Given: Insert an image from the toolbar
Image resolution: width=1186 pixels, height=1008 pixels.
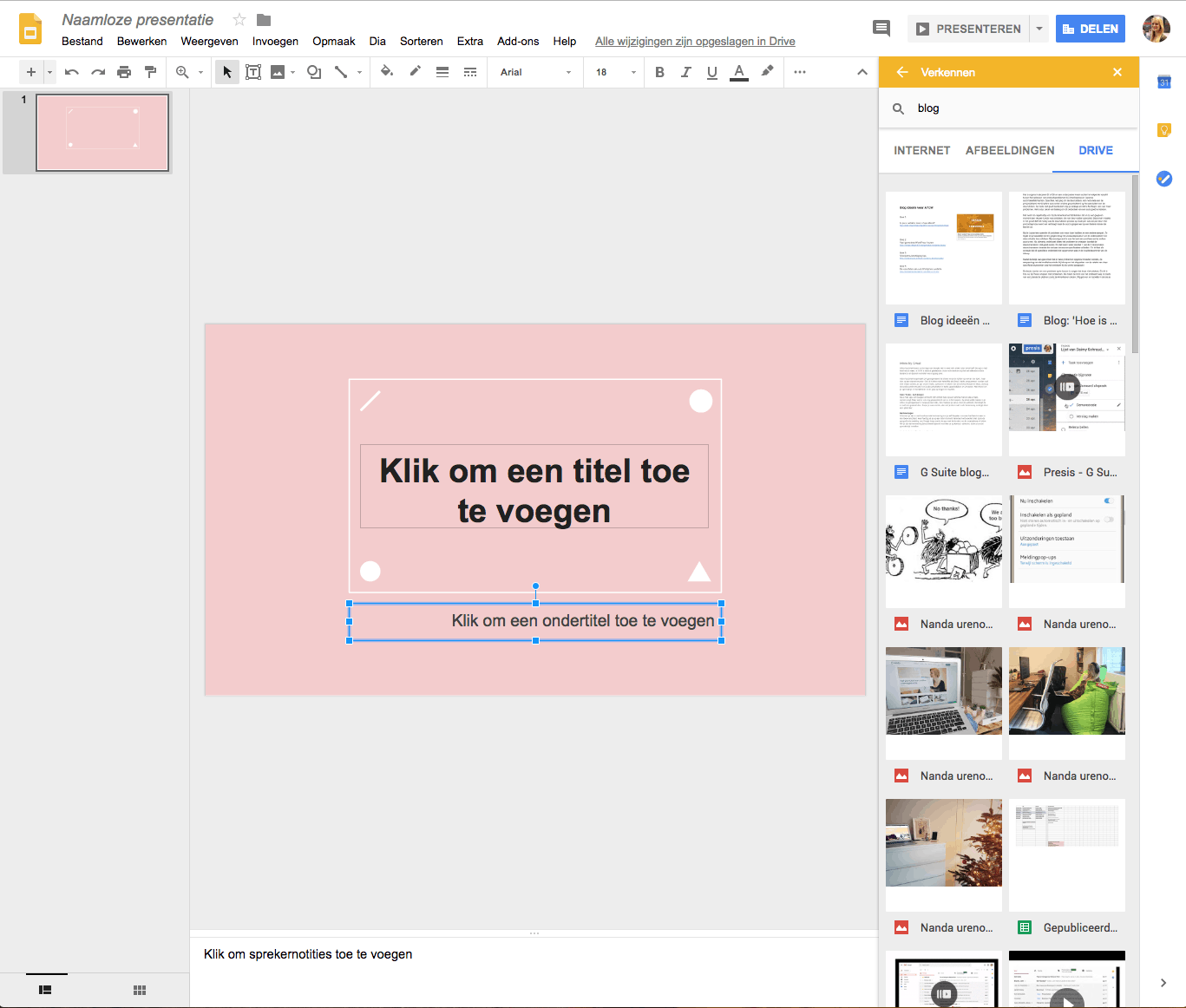Looking at the screenshot, I should coord(279,72).
